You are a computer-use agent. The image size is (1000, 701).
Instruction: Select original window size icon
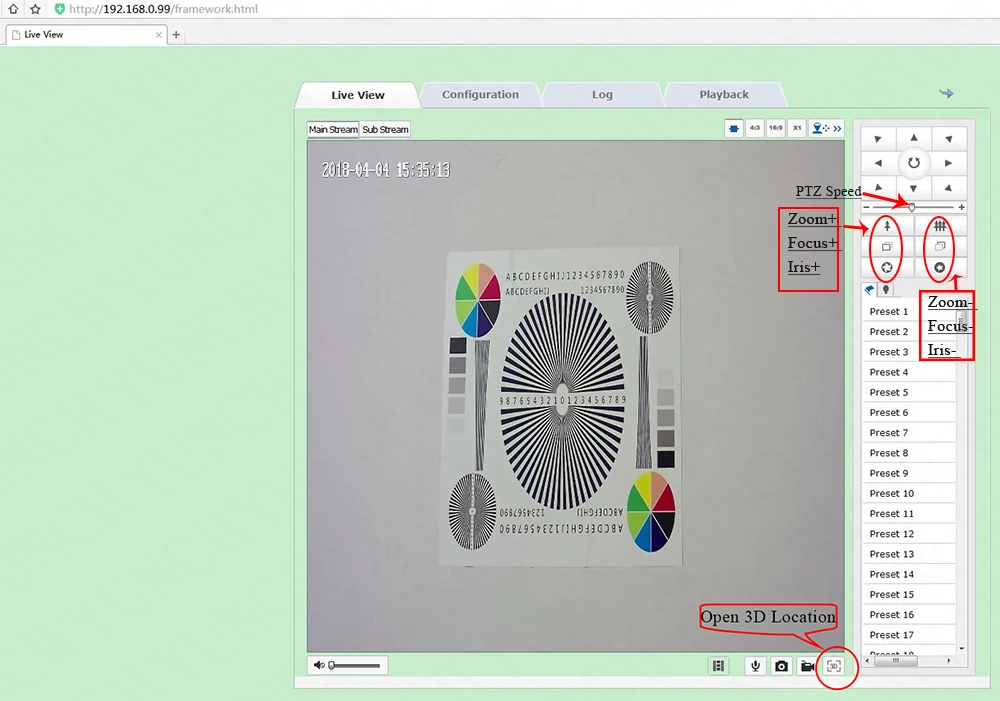point(734,129)
